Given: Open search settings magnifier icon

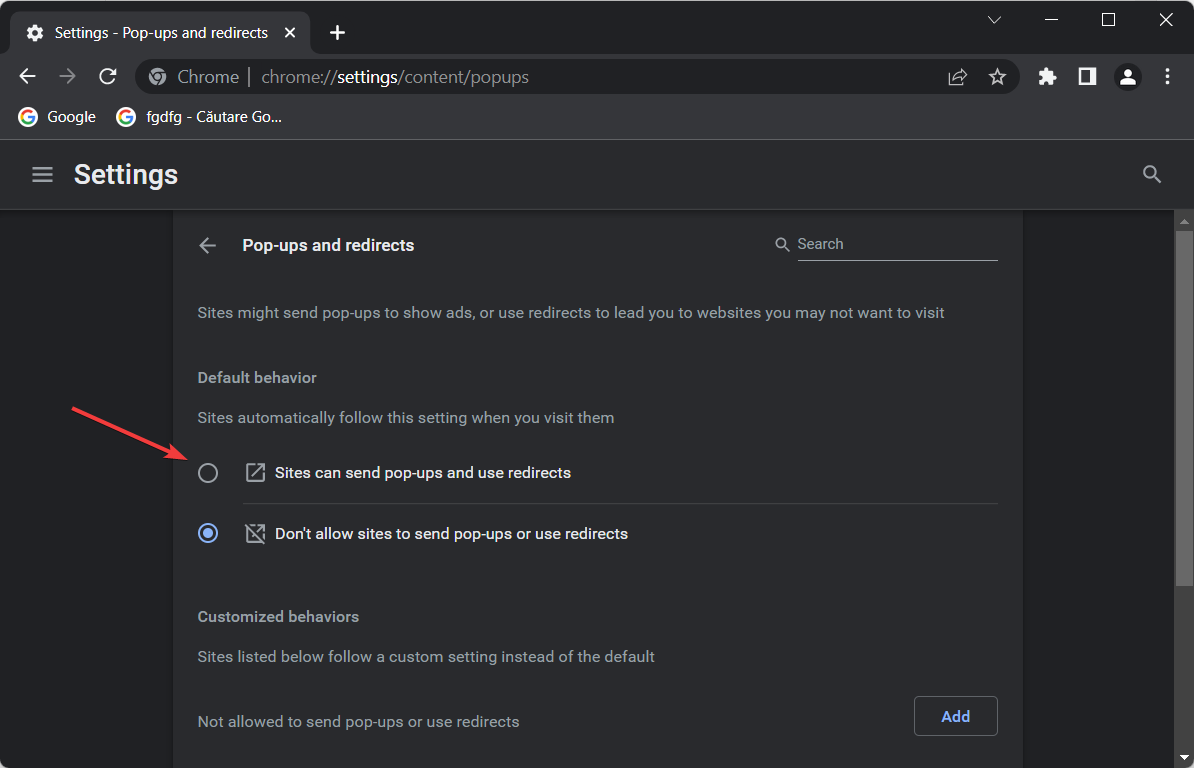Looking at the screenshot, I should 1151,174.
